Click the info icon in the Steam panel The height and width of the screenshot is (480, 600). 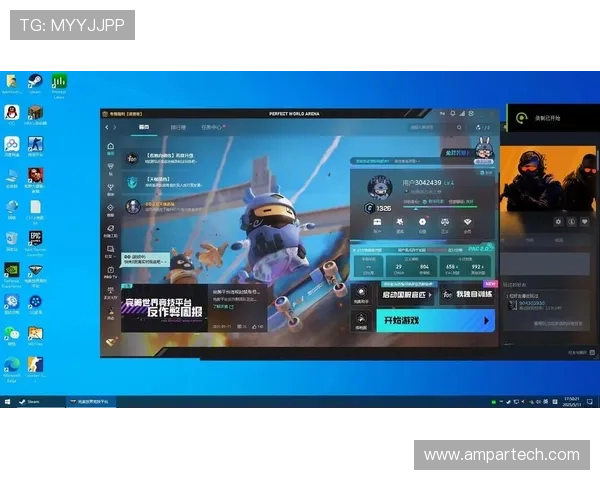point(571,222)
